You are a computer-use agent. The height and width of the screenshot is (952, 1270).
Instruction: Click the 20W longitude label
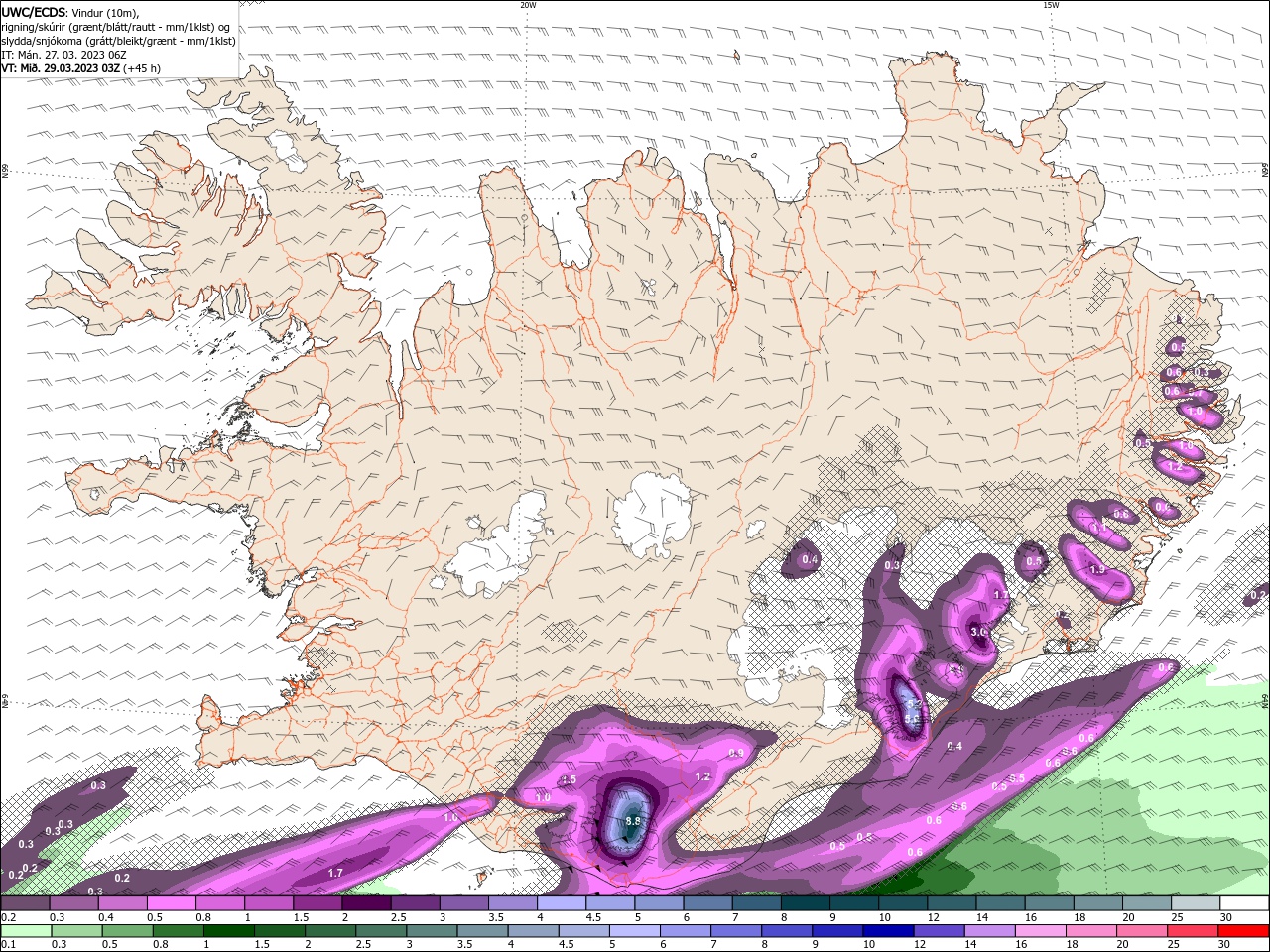[528, 5]
